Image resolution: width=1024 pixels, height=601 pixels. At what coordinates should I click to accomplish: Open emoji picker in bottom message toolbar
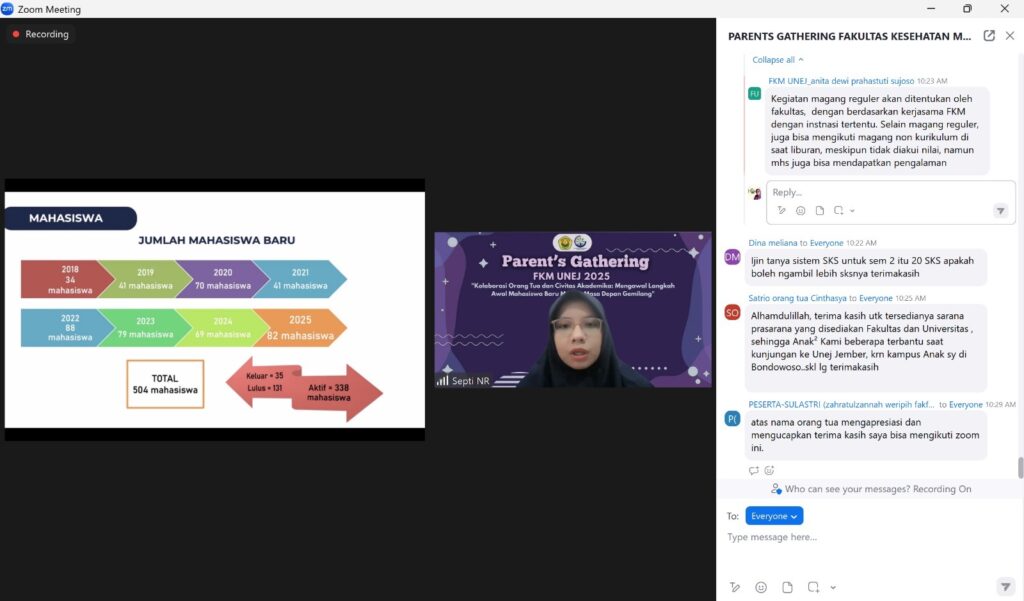click(761, 587)
